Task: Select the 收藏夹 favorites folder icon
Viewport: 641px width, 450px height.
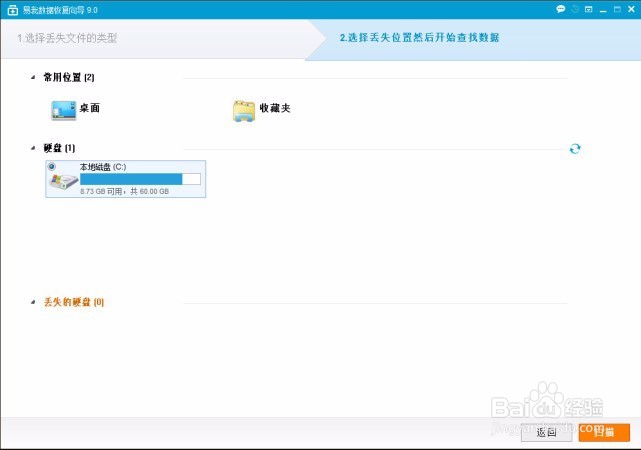Action: [x=244, y=111]
